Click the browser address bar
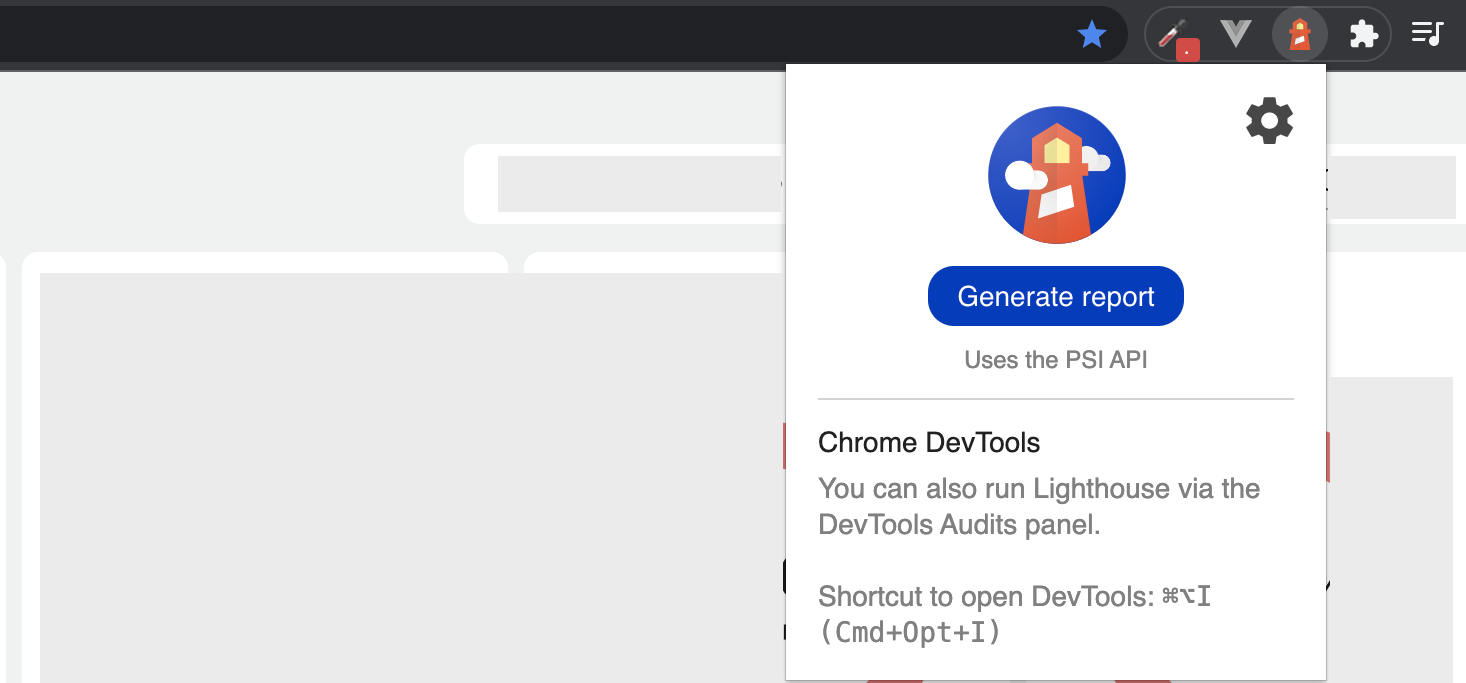This screenshot has width=1466, height=683. [563, 35]
